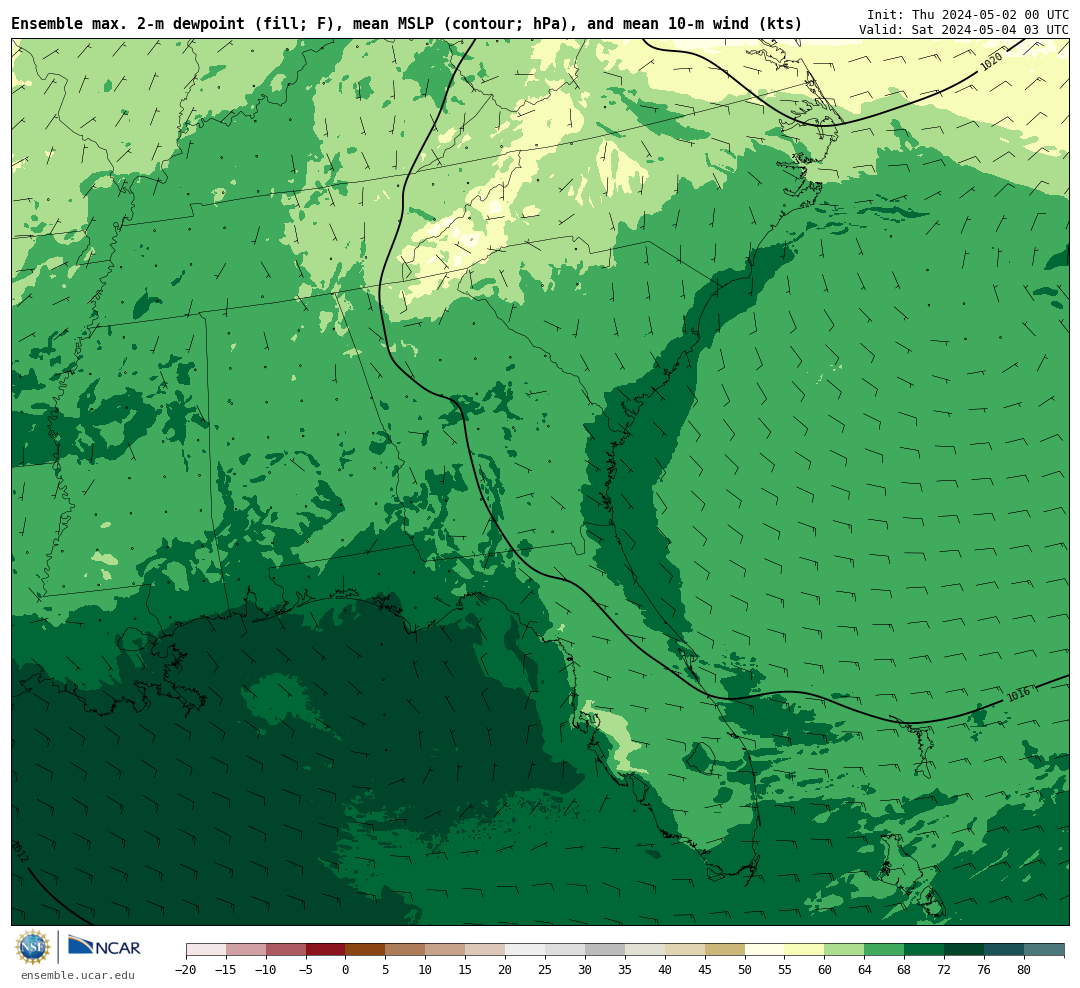The image size is (1080, 988).
Task: Pick the 20 to 25 near-white colorbar swatch
Action: [x=526, y=950]
